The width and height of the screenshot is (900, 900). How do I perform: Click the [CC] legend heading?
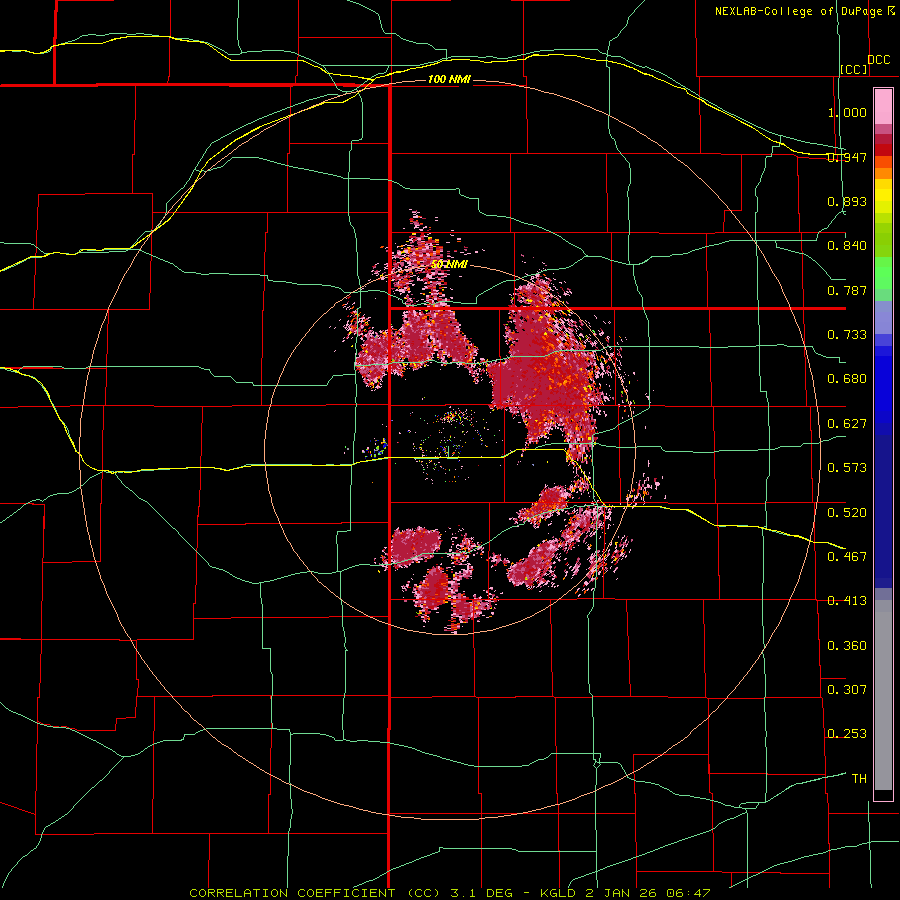tap(854, 69)
